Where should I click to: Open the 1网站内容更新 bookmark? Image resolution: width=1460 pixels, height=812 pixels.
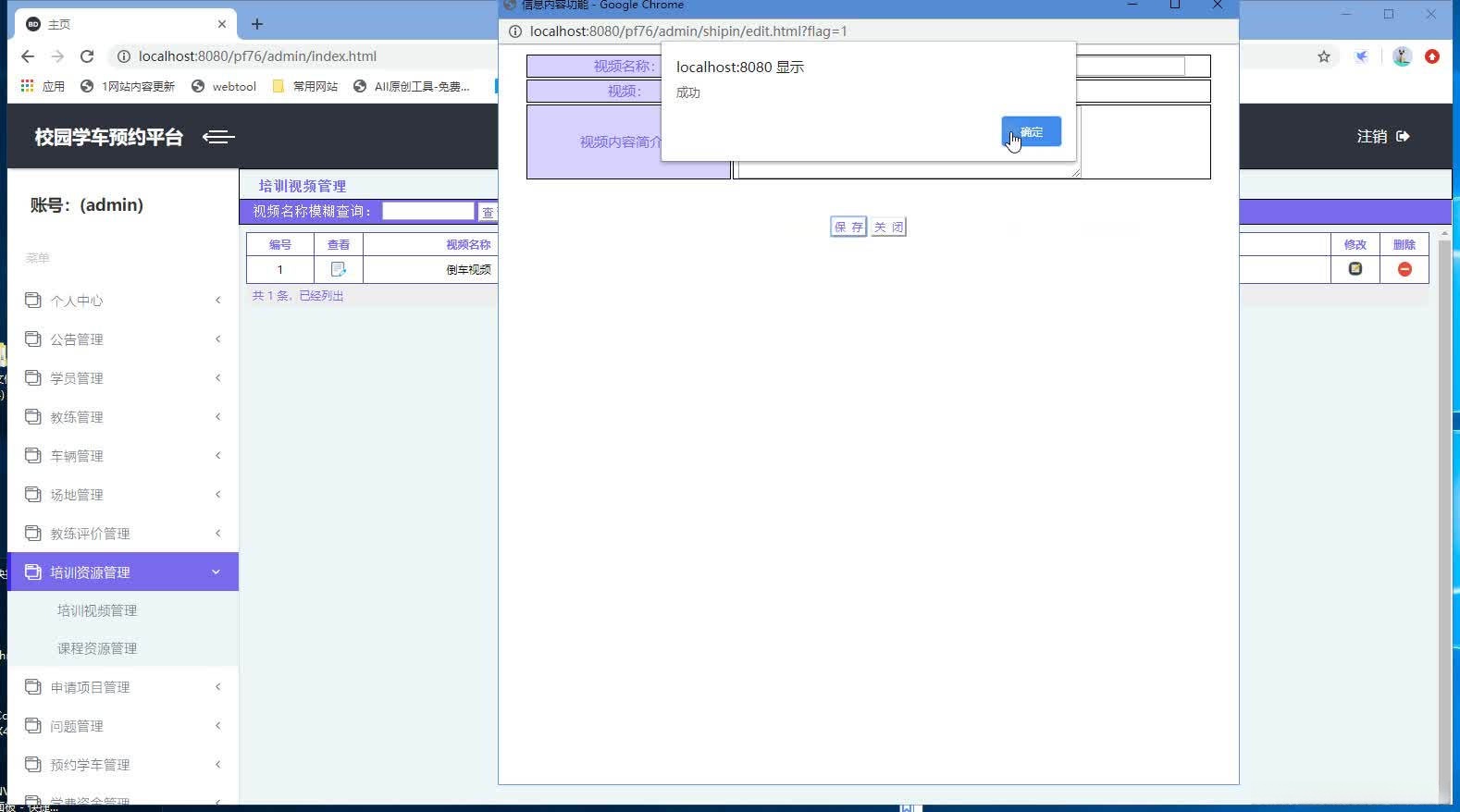click(x=128, y=86)
